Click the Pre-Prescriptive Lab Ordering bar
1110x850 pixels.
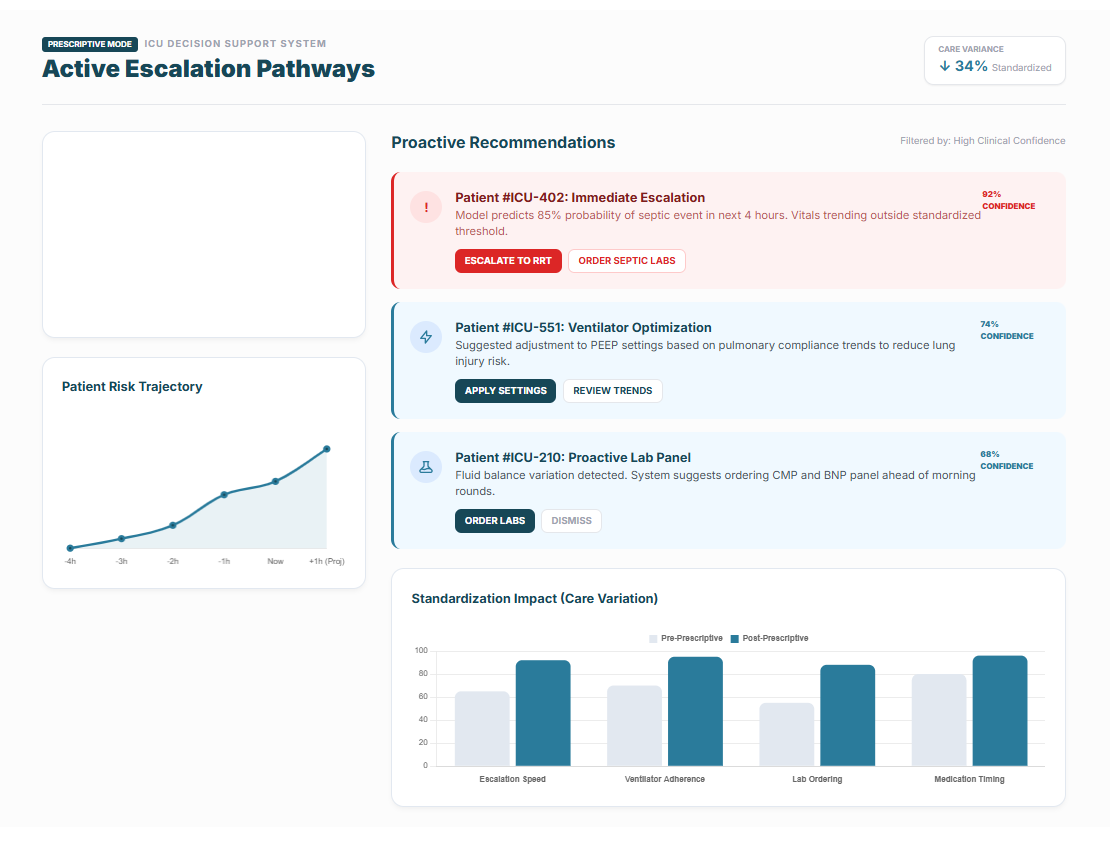point(786,734)
